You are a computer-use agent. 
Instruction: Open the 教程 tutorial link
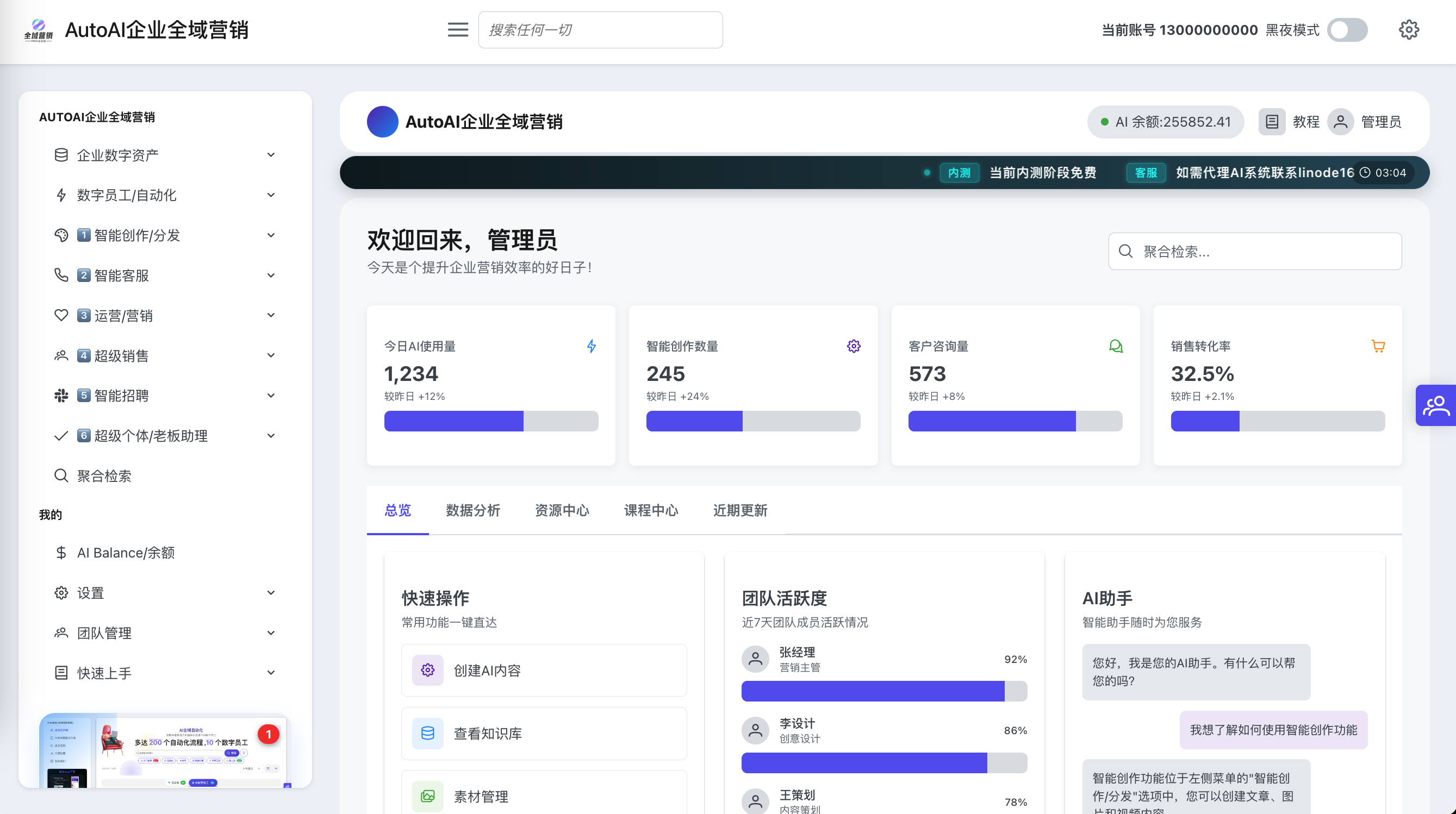tap(1306, 122)
